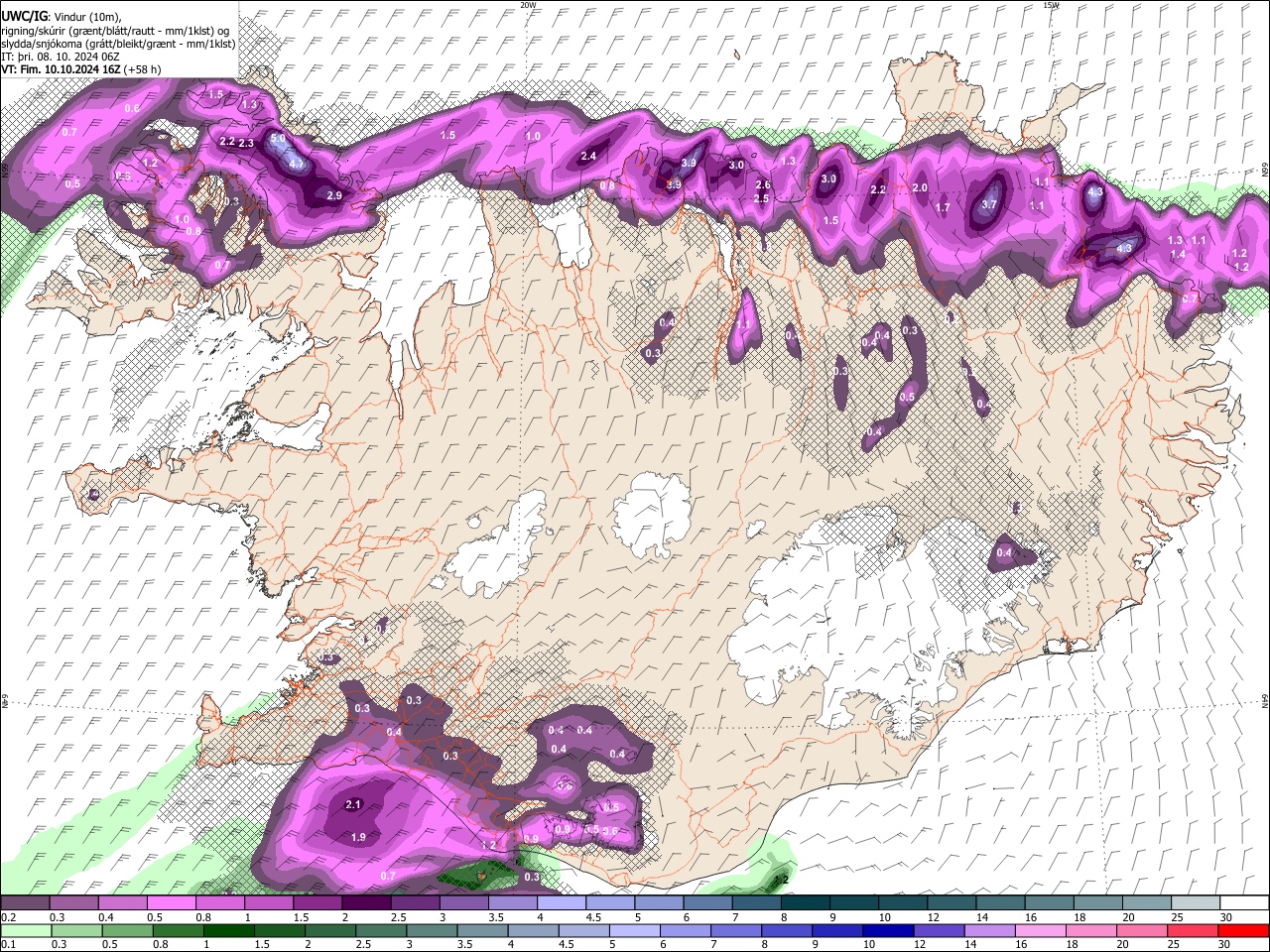Image resolution: width=1270 pixels, height=952 pixels.
Task: Click the '(+58 h)' forecast offset text
Action: (143, 69)
